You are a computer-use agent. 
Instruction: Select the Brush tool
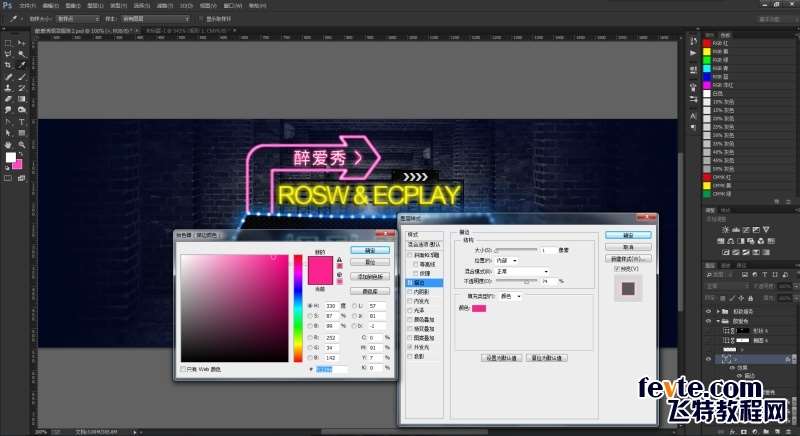(x=21, y=77)
